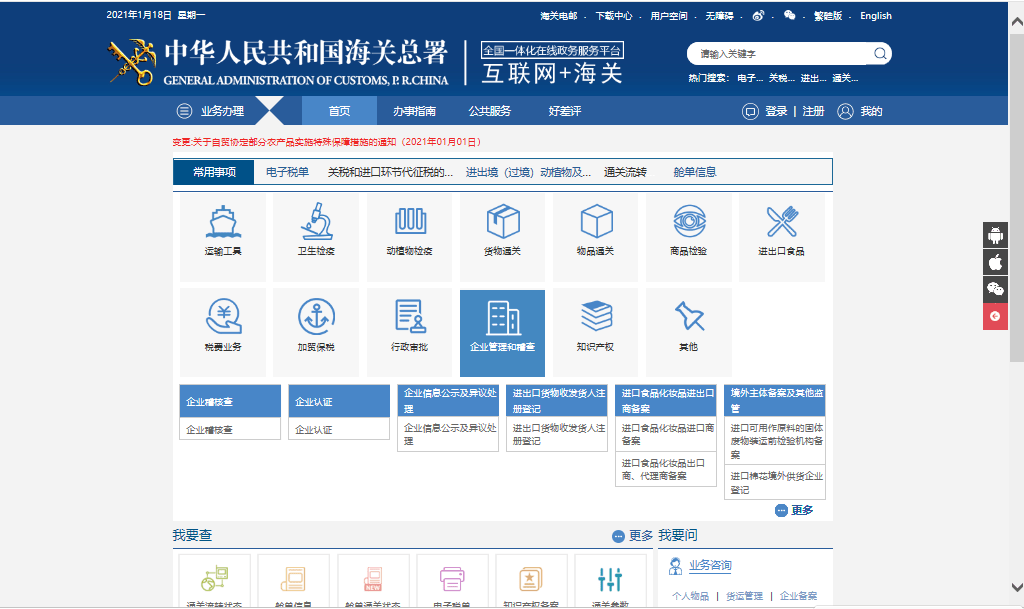
Task: Select 企业管理和稽查 building icon
Action: (503, 319)
